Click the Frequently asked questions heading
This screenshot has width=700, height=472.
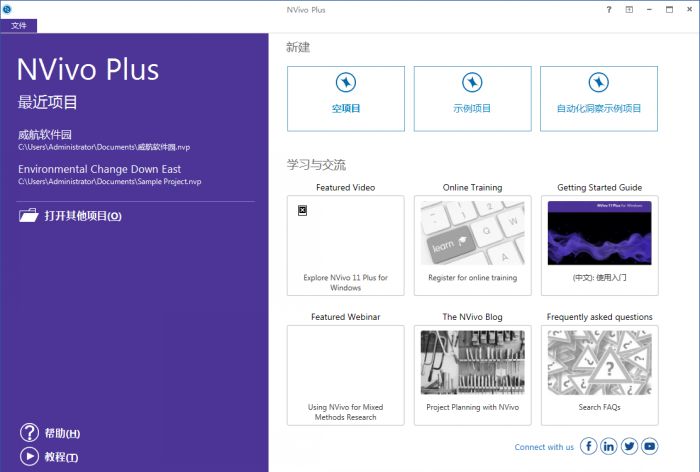point(600,317)
